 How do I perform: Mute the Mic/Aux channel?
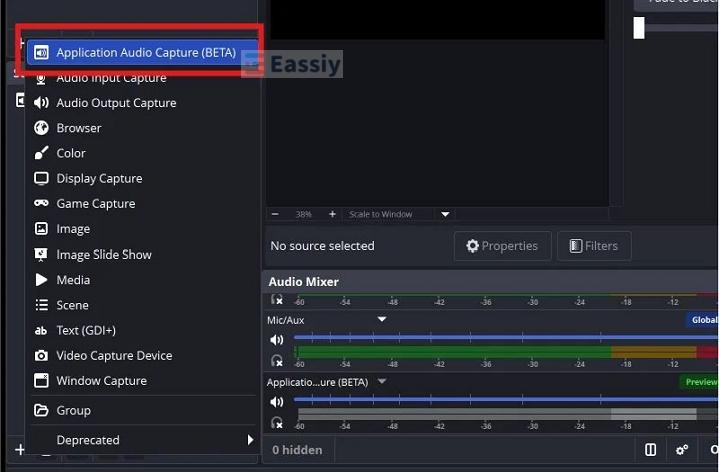pos(277,340)
